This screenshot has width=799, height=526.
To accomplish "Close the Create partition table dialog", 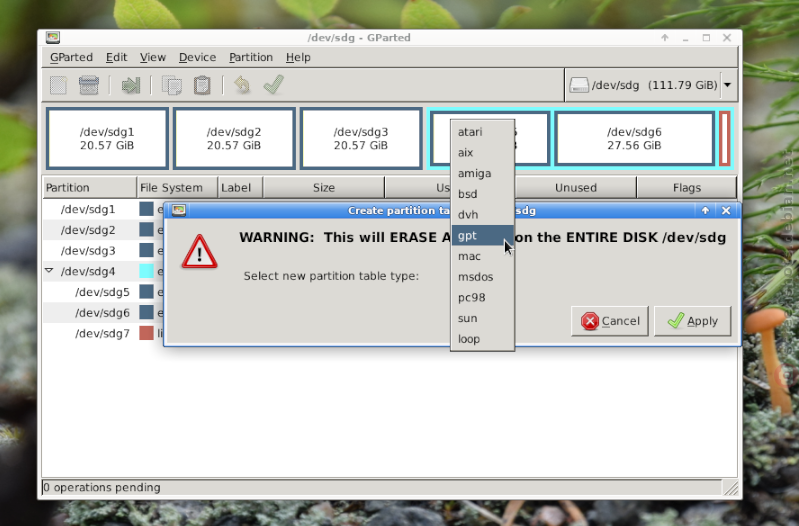I will (x=726, y=210).
